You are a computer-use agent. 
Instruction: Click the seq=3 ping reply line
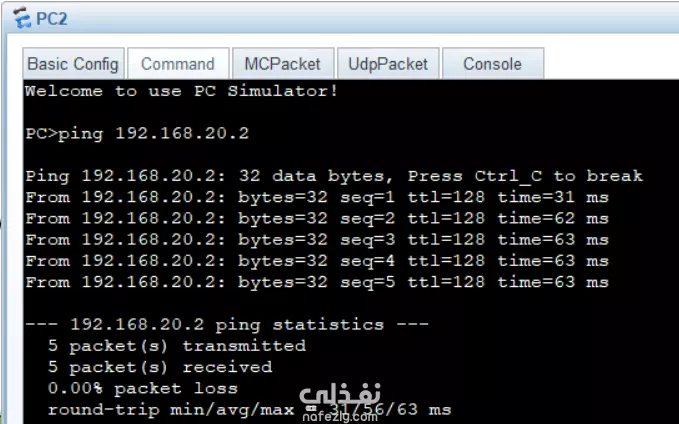pyautogui.click(x=316, y=240)
